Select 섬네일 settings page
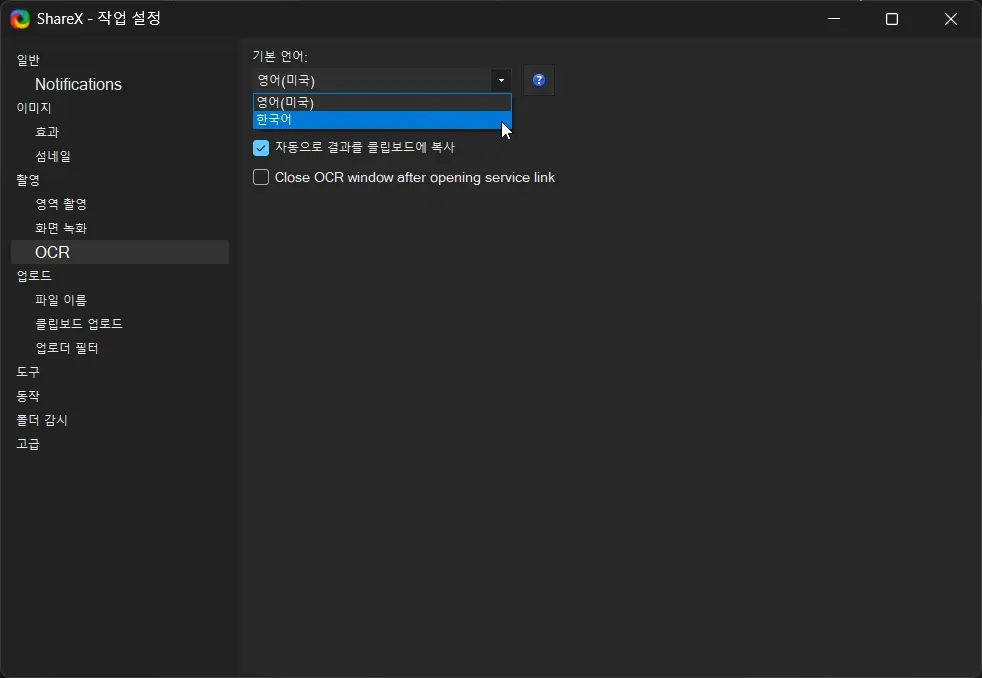Screen dimensions: 982x678 coord(53,156)
